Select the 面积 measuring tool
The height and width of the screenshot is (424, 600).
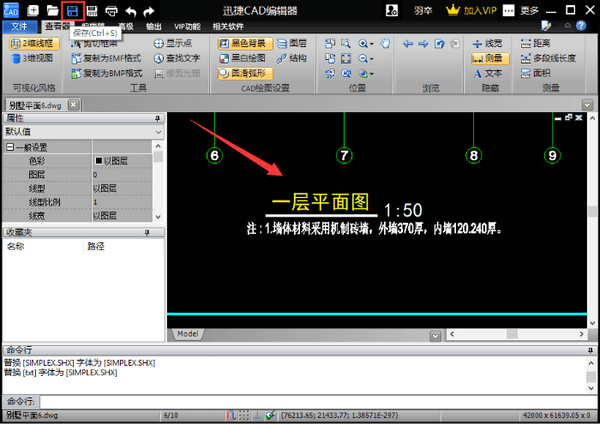(x=535, y=73)
